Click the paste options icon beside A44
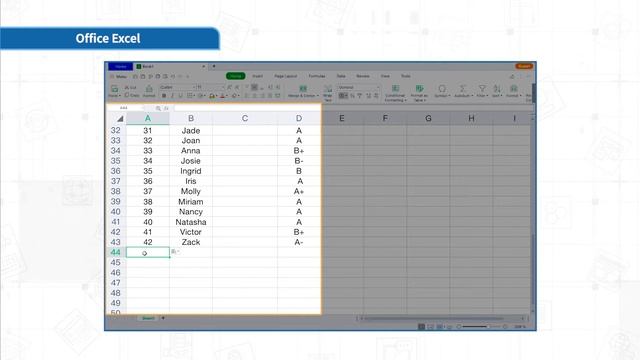This screenshot has height=360, width=640. (175, 252)
